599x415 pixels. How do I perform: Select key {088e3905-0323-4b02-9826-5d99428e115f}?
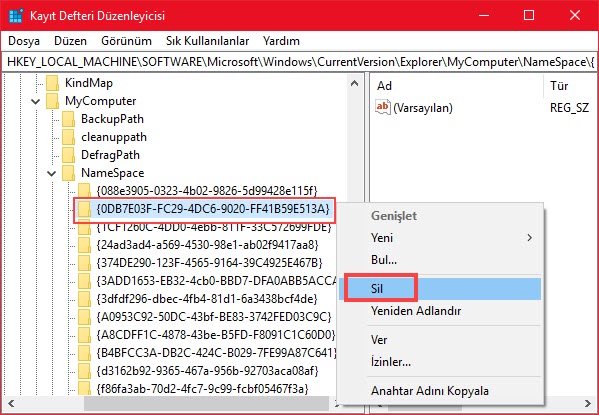click(207, 191)
